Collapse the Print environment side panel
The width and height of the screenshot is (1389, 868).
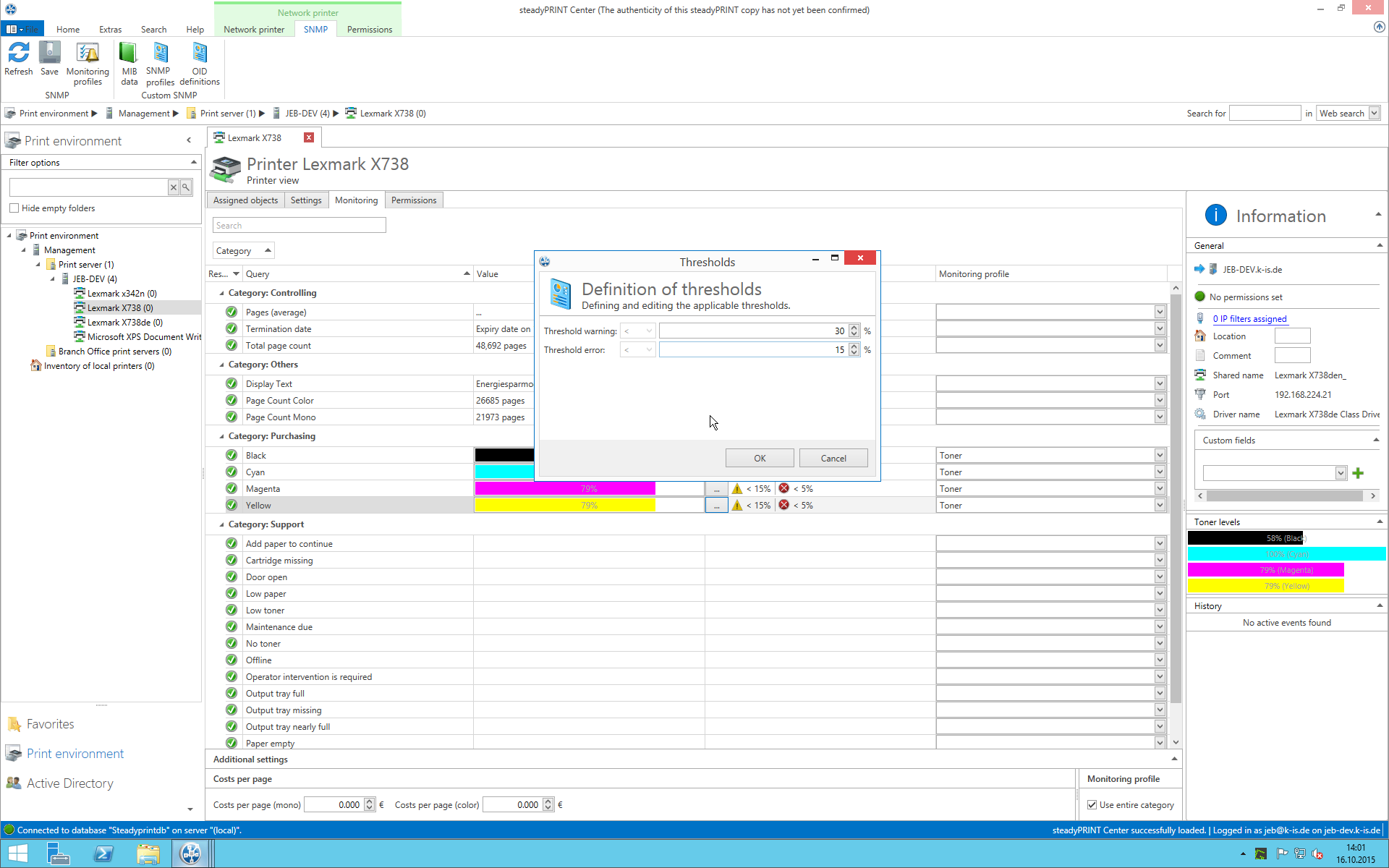coord(189,140)
